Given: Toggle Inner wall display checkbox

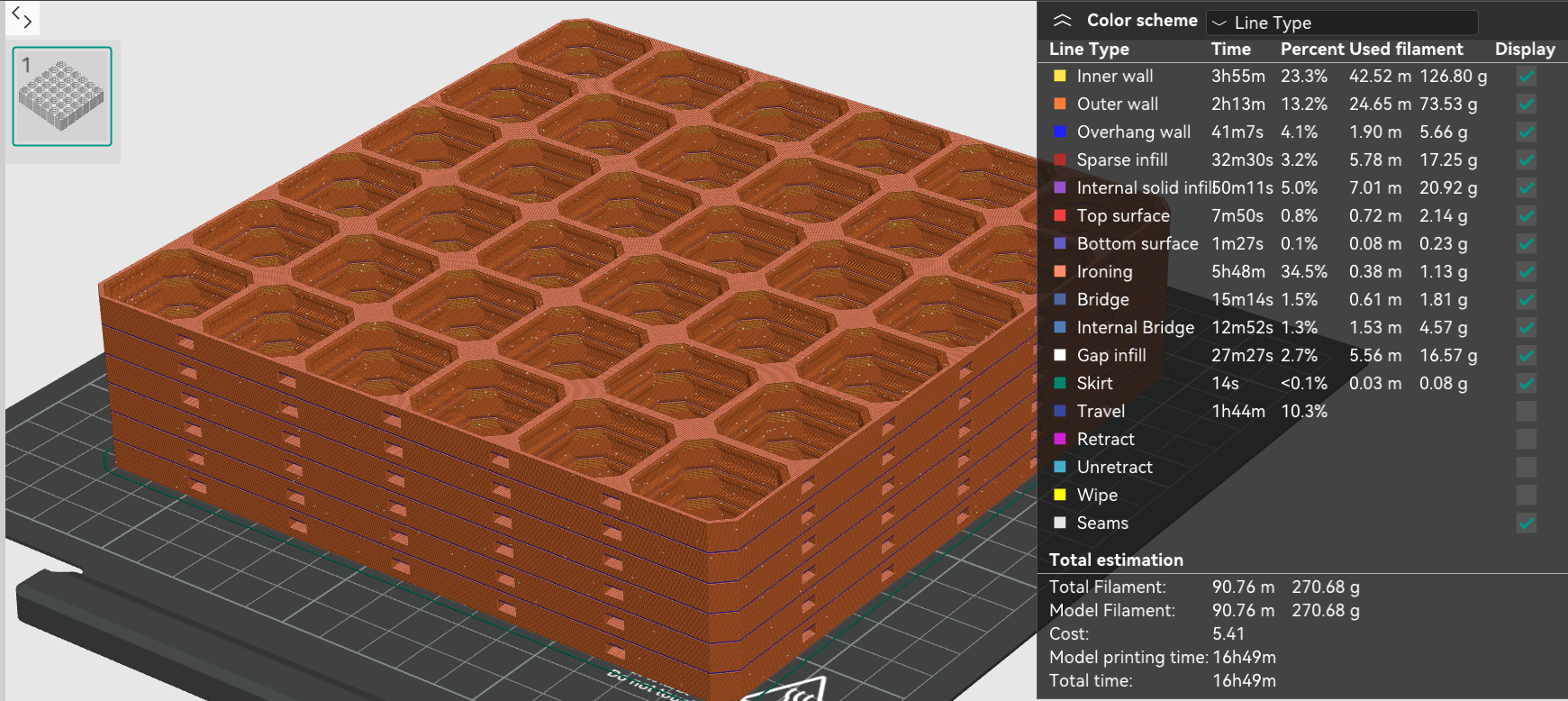Looking at the screenshot, I should coord(1526,77).
